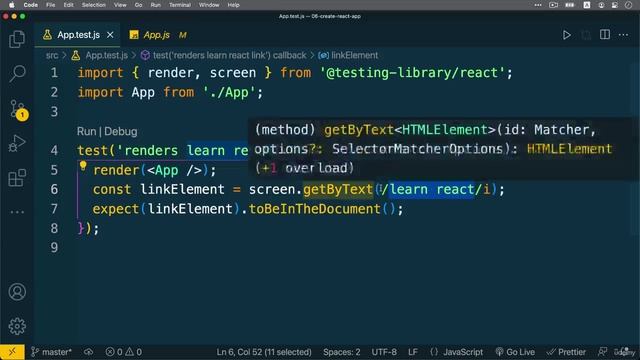The height and width of the screenshot is (360, 640).
Task: Click render call on line 5
Action: coord(116,170)
